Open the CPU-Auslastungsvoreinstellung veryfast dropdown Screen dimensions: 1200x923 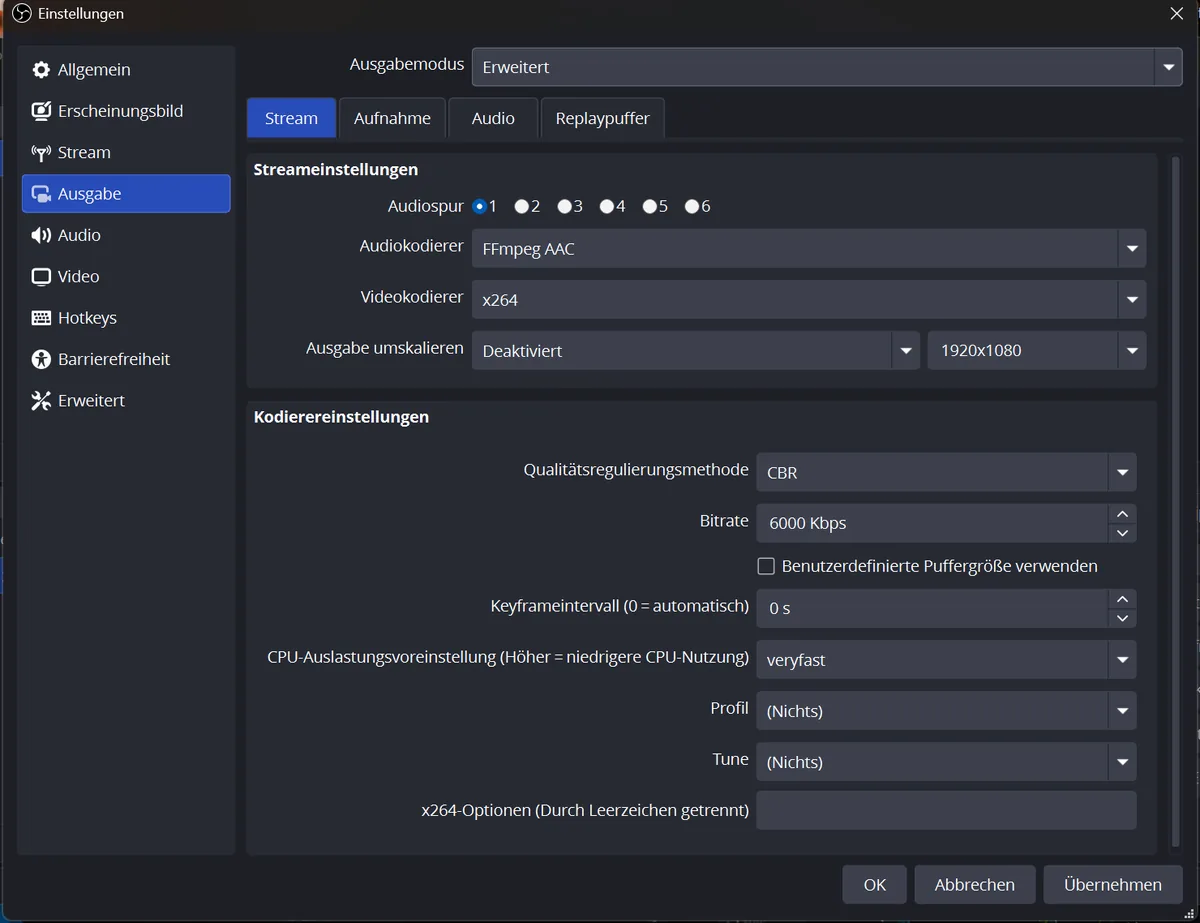pyautogui.click(x=946, y=660)
